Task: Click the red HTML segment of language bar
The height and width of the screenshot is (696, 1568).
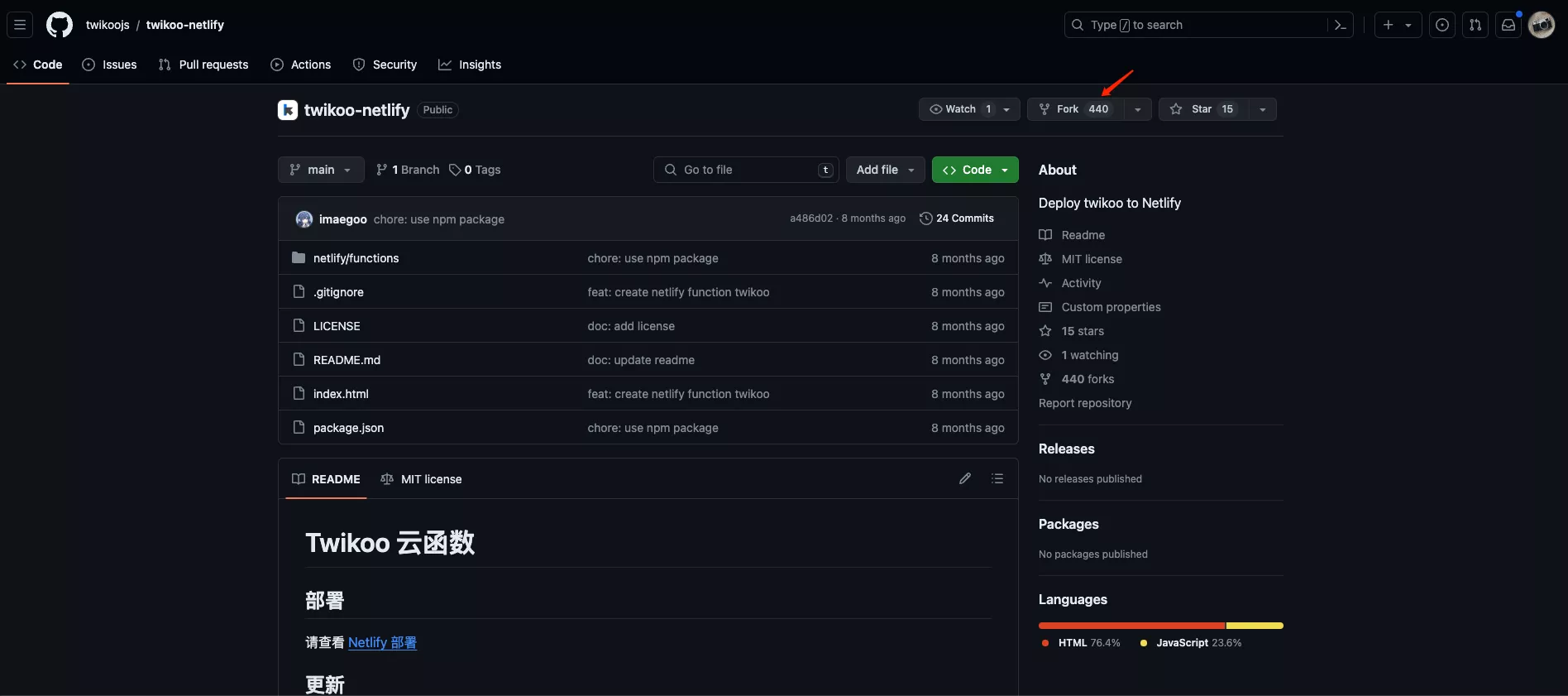Action: click(1132, 626)
